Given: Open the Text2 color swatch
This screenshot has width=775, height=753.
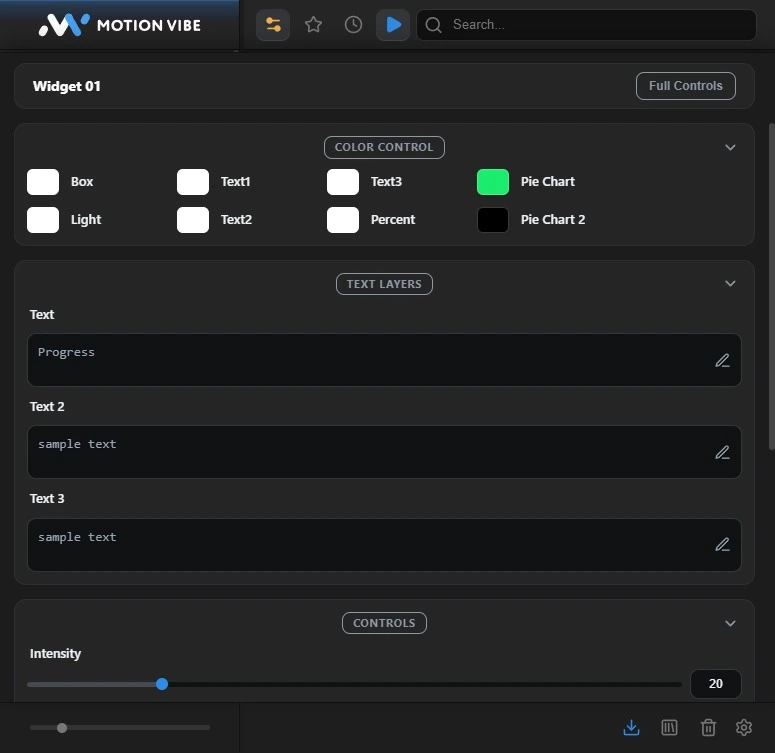Looking at the screenshot, I should 193,220.
